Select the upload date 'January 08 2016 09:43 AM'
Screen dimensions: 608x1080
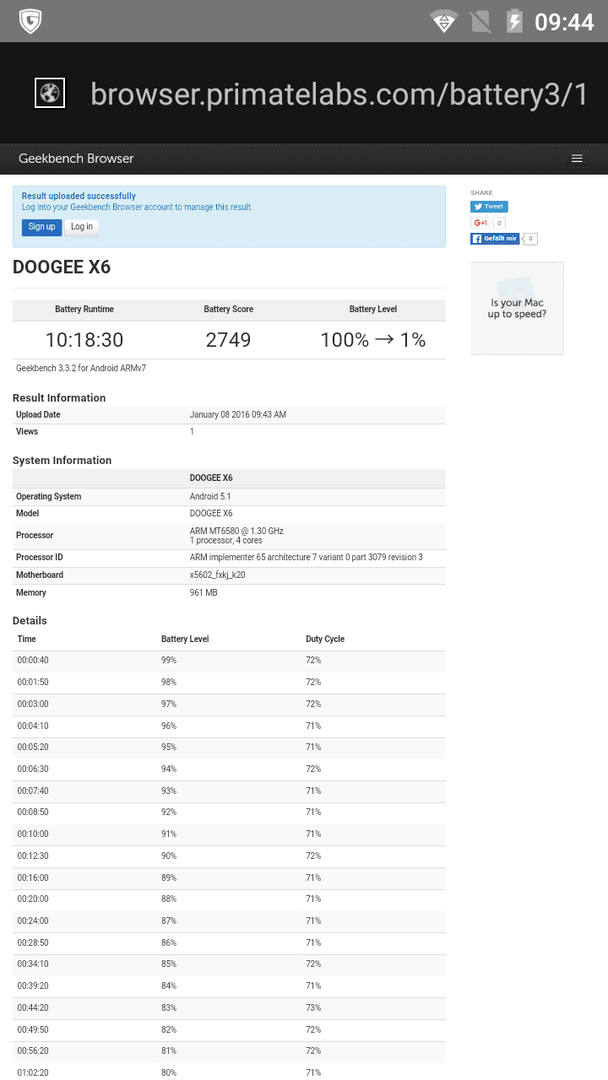(238, 415)
